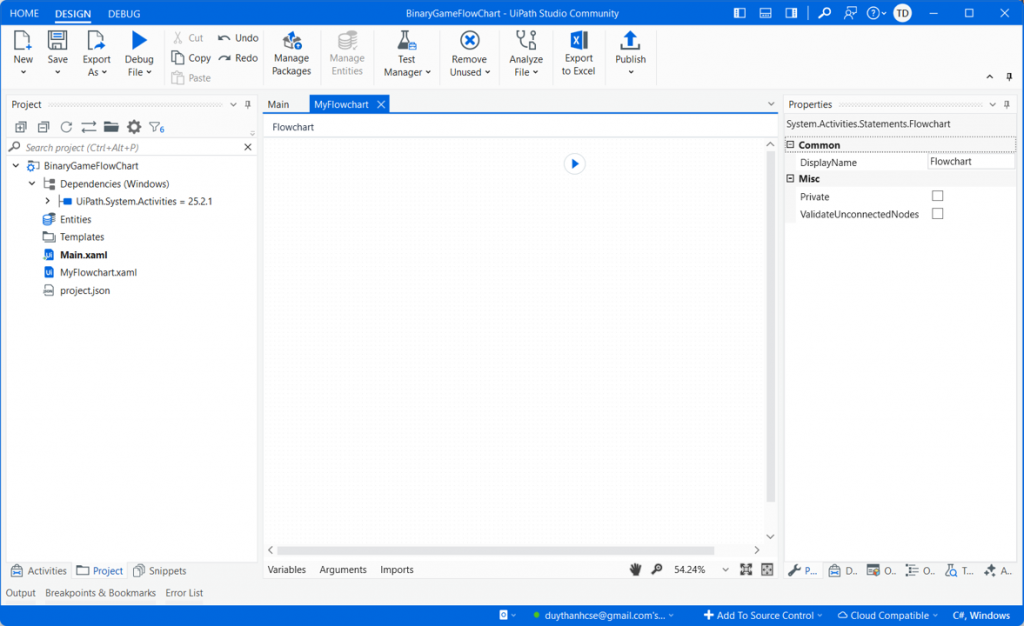Click the horizontal scrollbar of designer
The width and height of the screenshot is (1024, 626).
tap(495, 550)
